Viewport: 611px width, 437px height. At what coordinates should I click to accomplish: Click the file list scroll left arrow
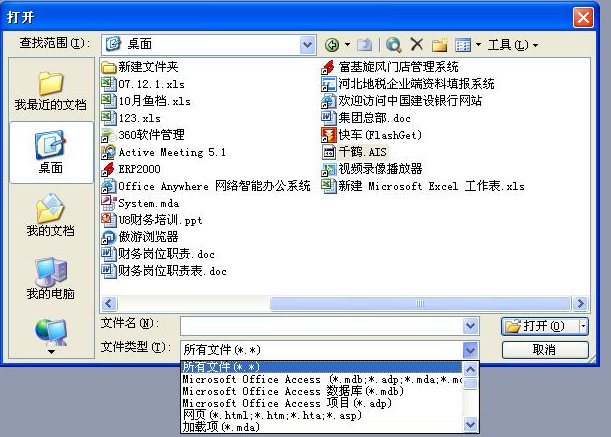(x=109, y=303)
